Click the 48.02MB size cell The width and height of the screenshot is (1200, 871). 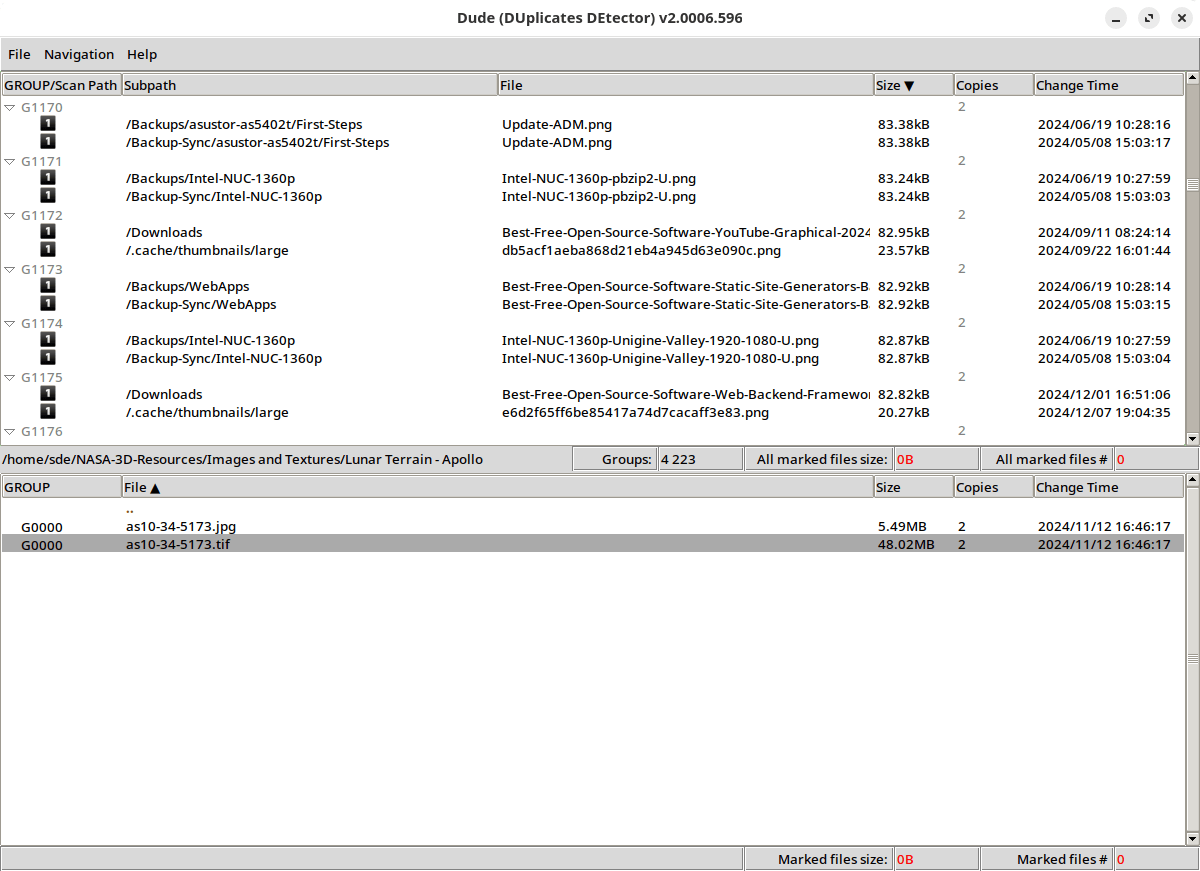click(x=906, y=544)
